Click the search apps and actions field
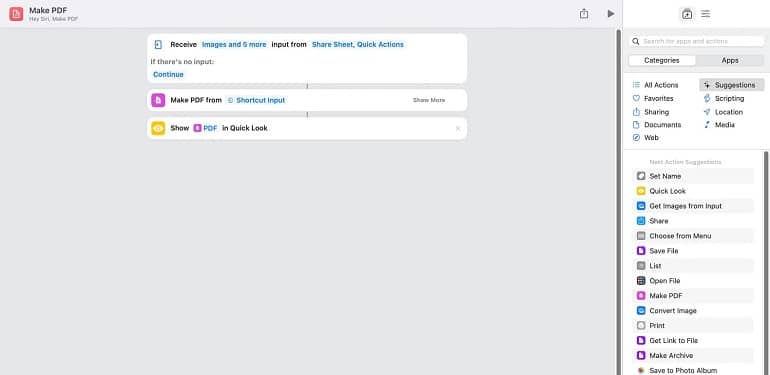This screenshot has height=375, width=770. [x=696, y=41]
